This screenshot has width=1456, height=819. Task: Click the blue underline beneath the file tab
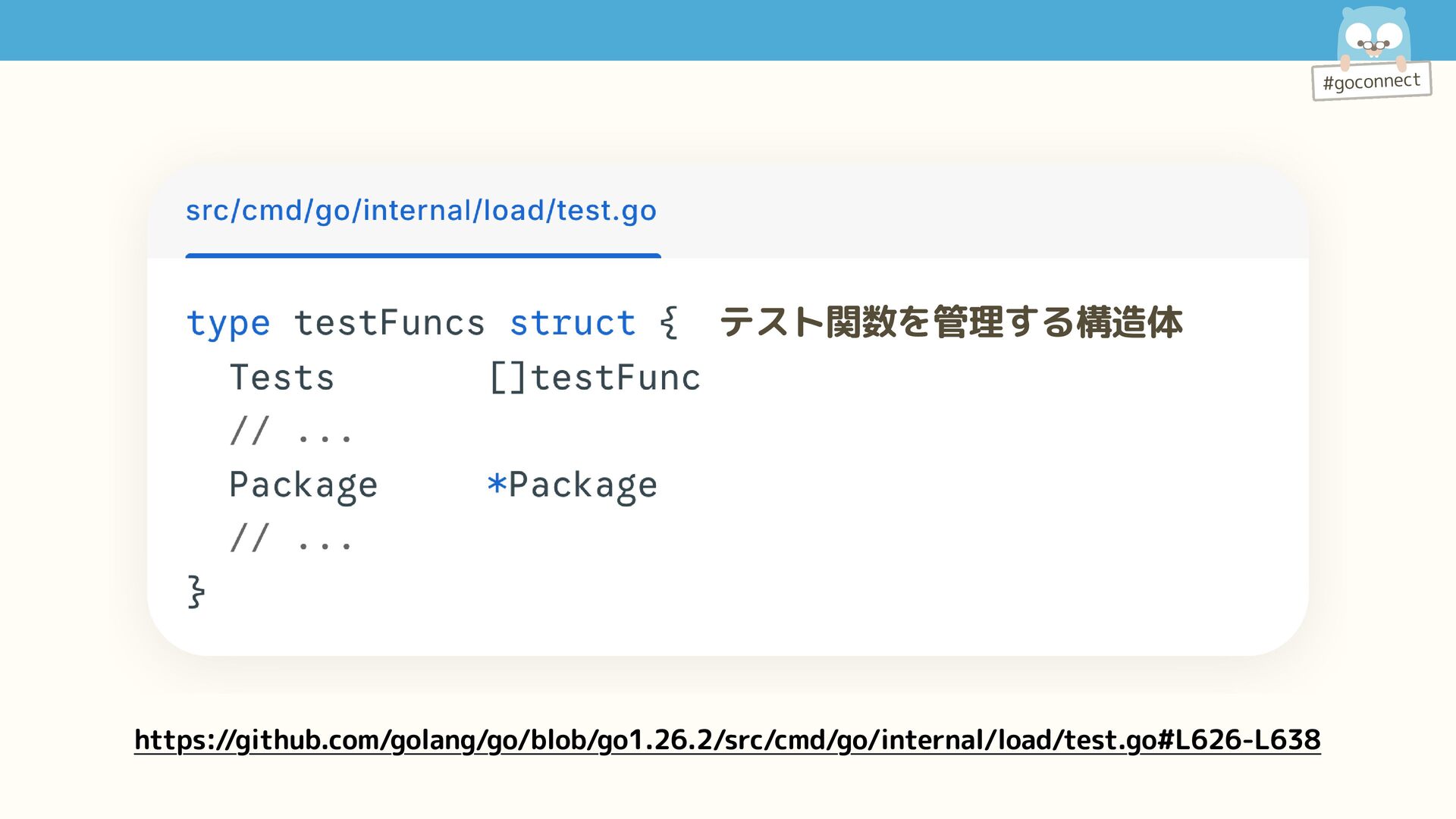[423, 256]
